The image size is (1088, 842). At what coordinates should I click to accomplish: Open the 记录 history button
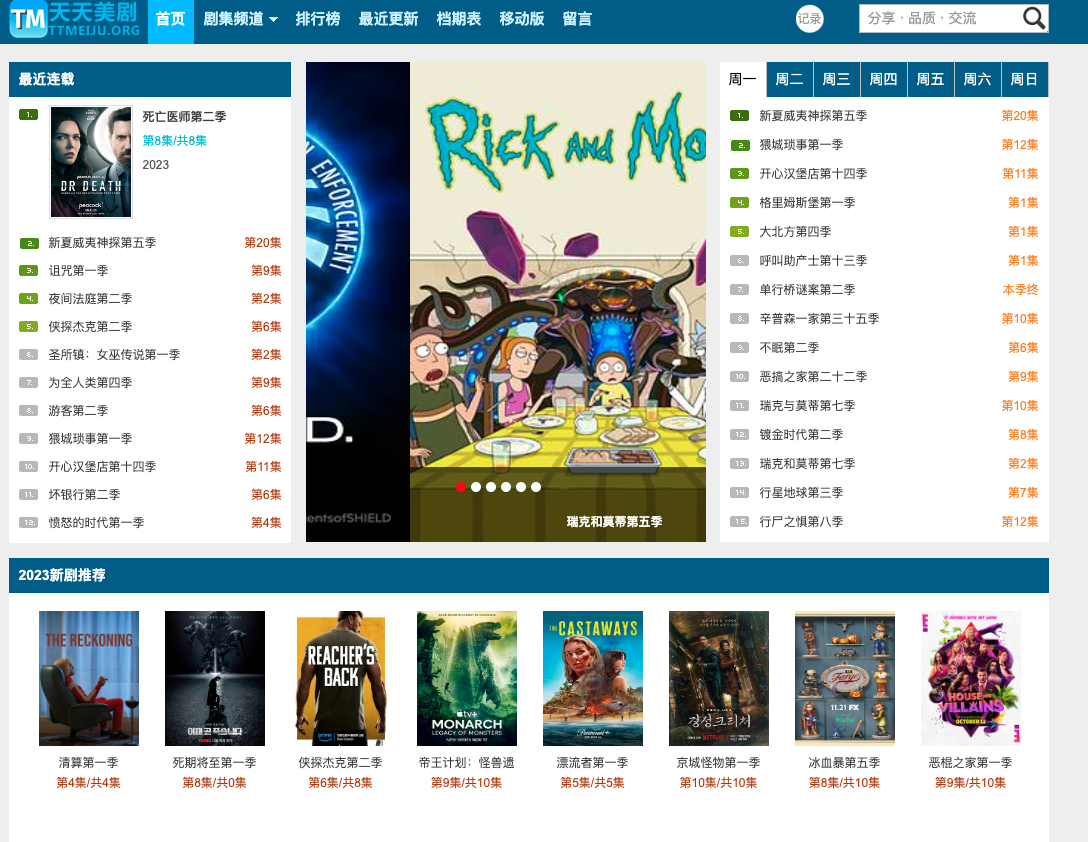(809, 19)
